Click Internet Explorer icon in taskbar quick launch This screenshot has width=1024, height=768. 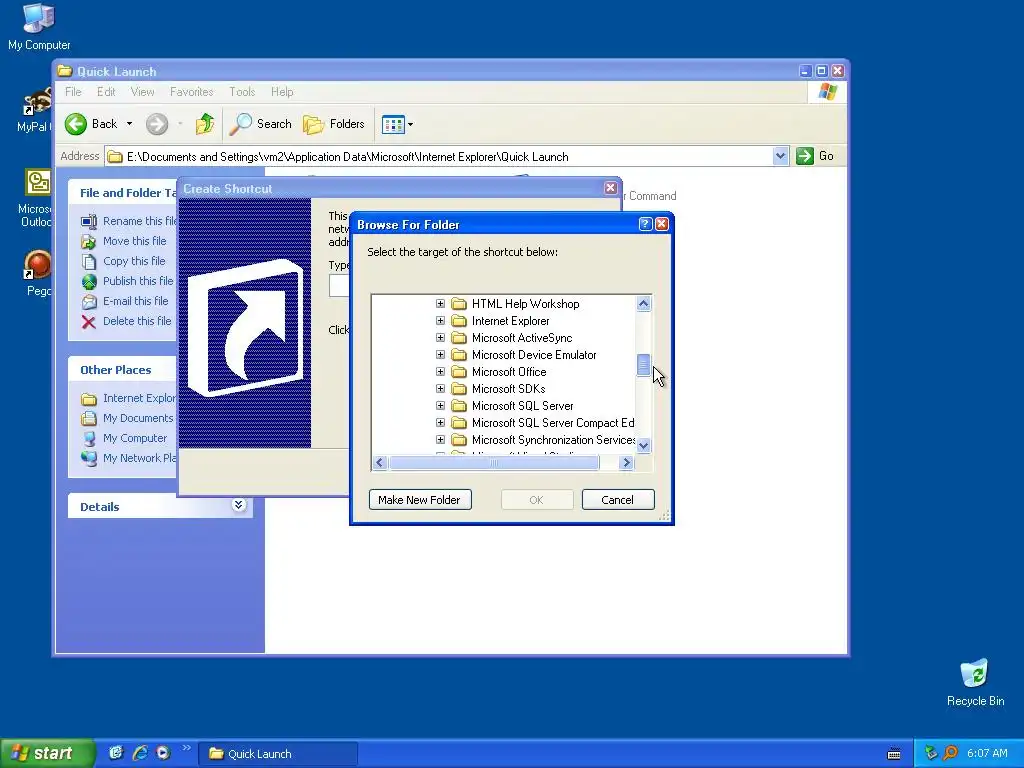tap(140, 753)
